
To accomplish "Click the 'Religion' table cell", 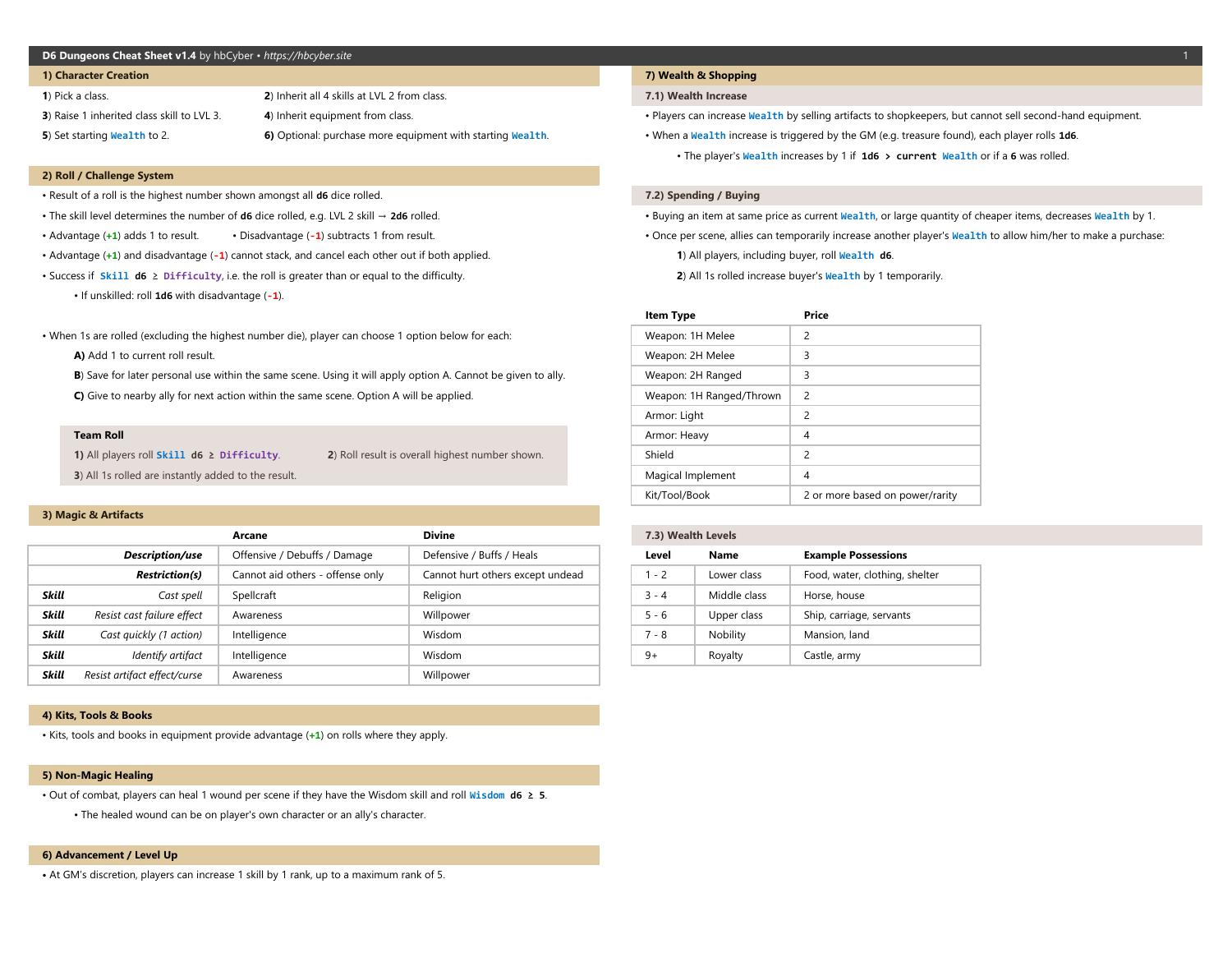I will [504, 596].
